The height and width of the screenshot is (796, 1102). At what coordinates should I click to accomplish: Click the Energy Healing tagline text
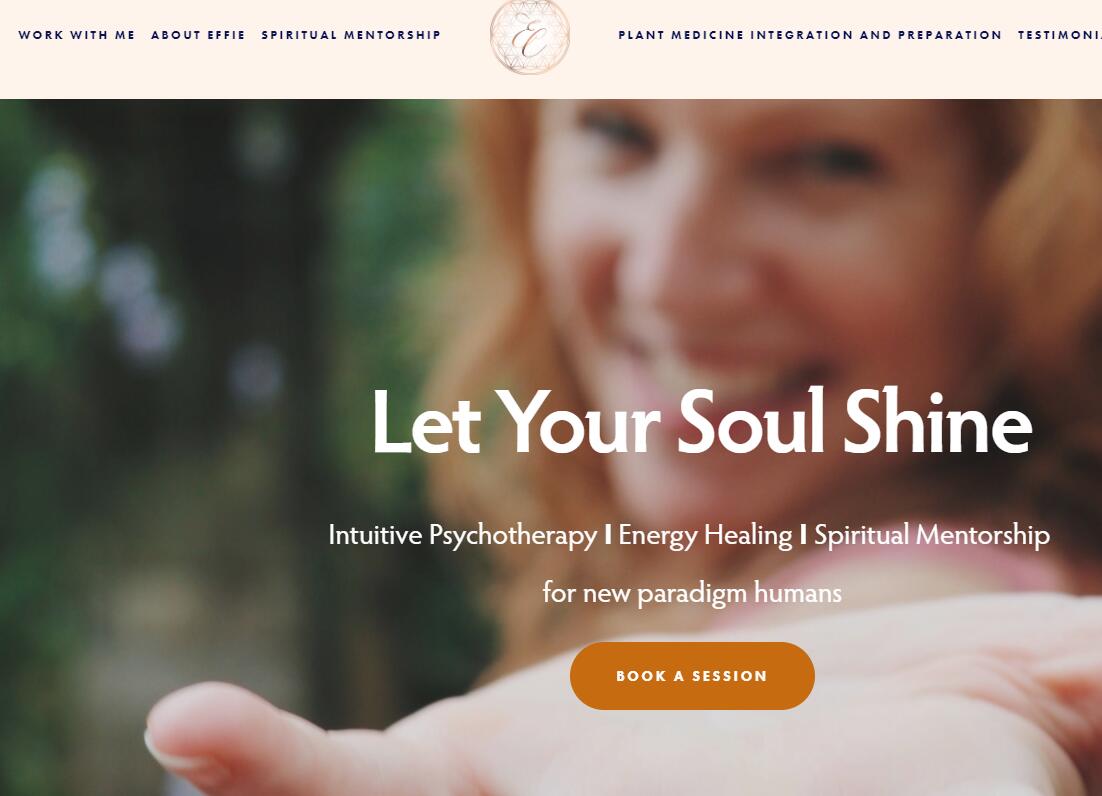[705, 536]
